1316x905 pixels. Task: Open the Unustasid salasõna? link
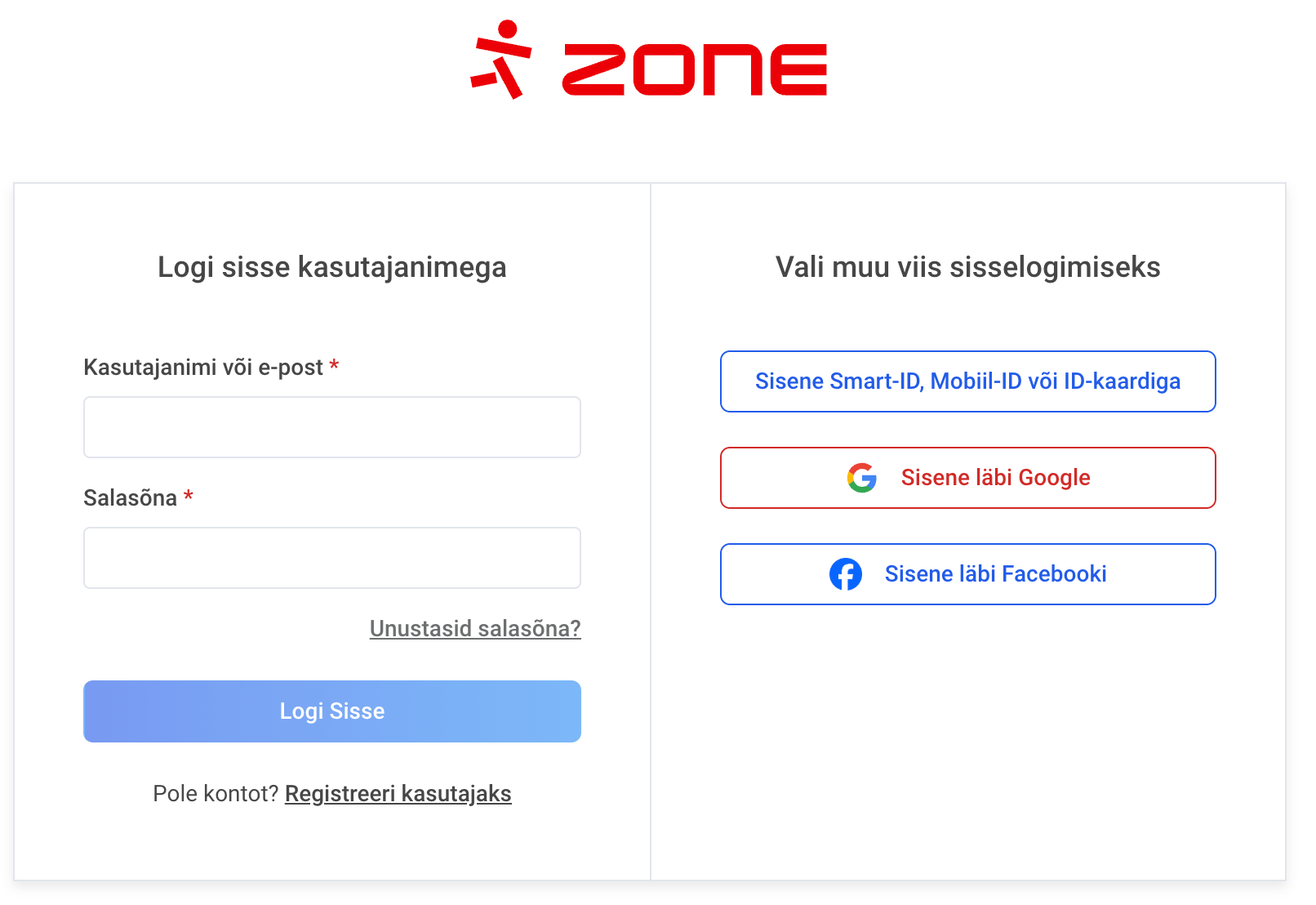(x=475, y=628)
